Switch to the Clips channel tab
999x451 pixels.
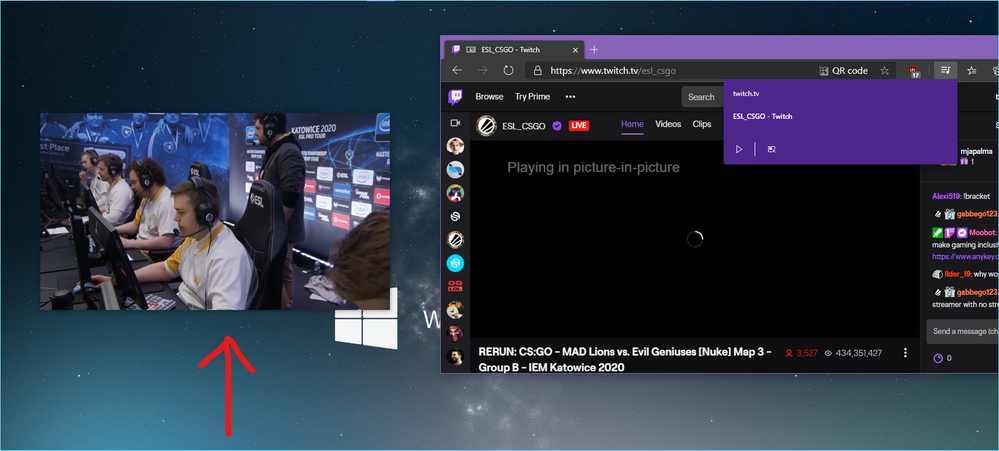701,124
